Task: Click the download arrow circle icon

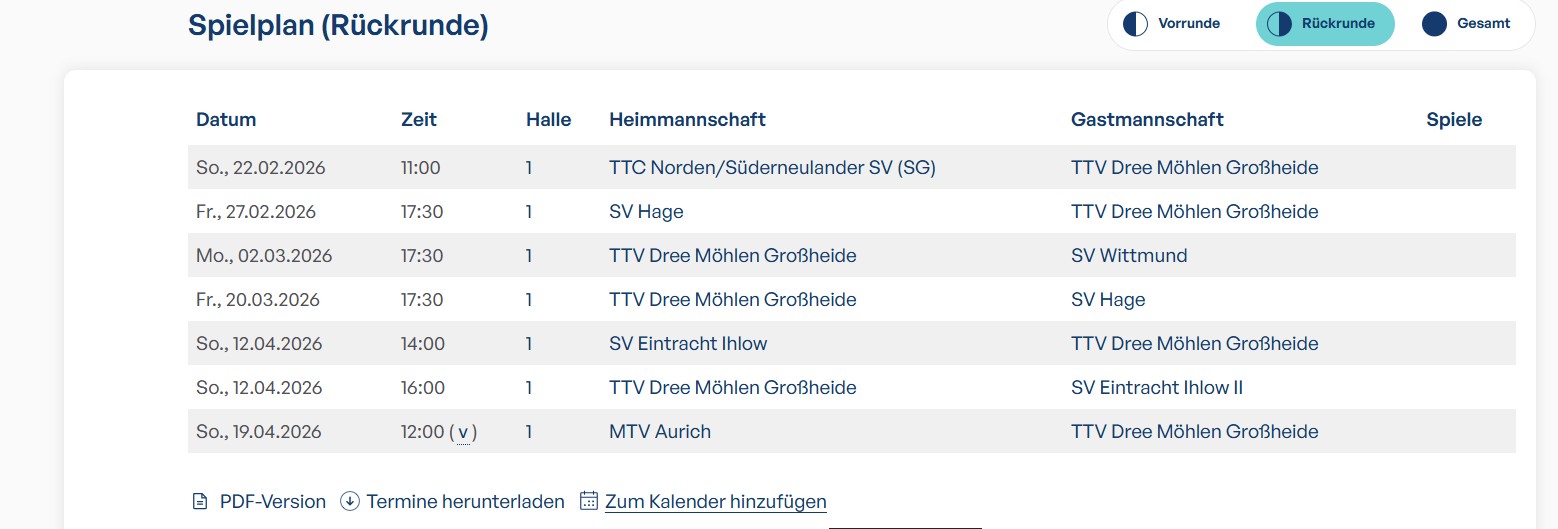Action: [350, 501]
